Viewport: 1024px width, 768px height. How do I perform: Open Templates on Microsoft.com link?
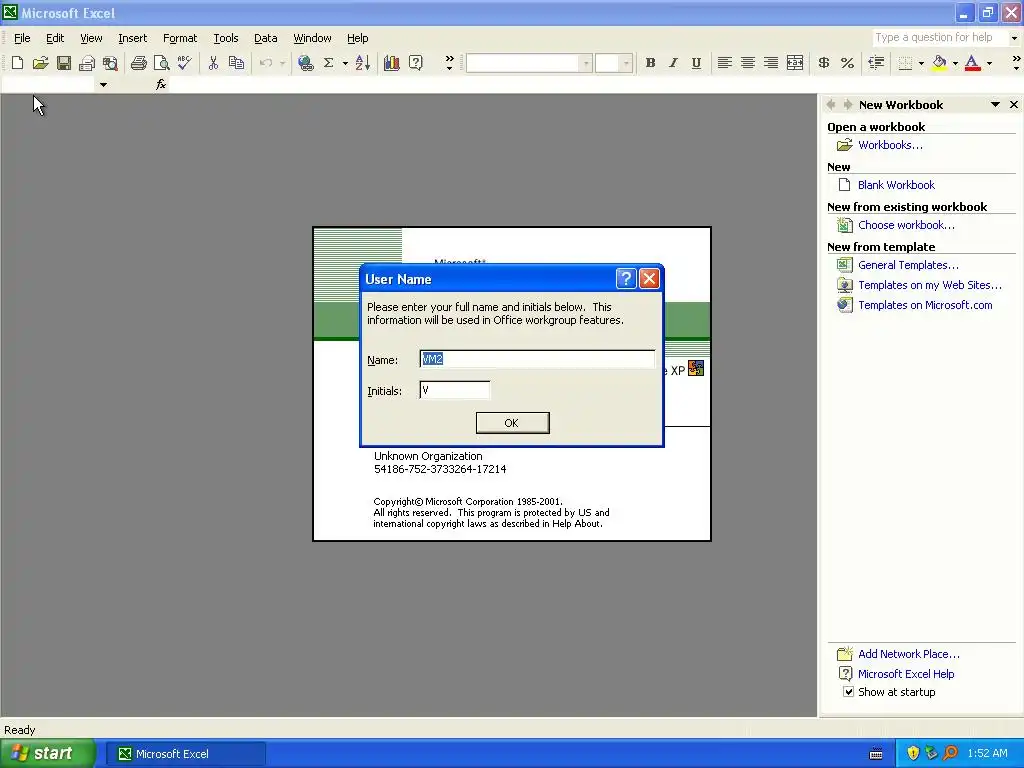pyautogui.click(x=925, y=305)
